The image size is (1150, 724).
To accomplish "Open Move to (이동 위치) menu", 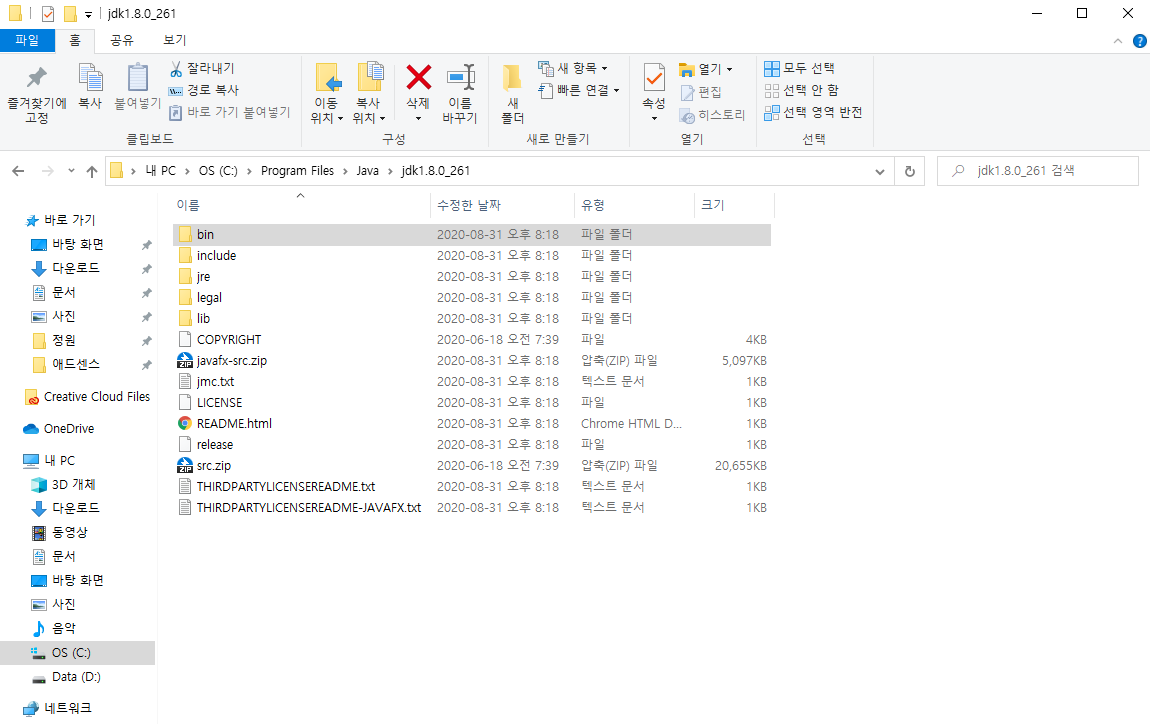I will [x=327, y=92].
